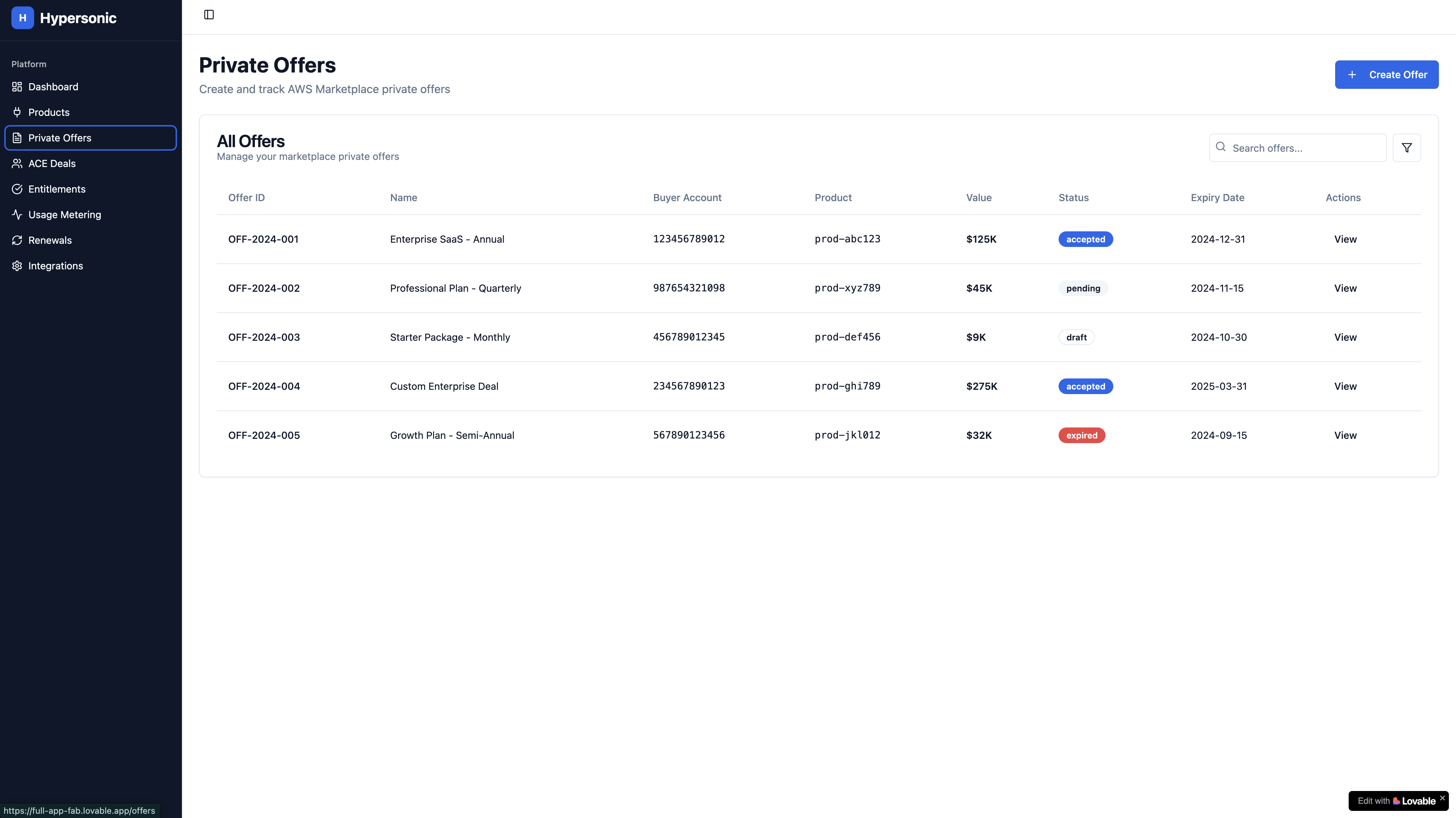Click the Usage Metering activity icon
This screenshot has height=818, width=1456.
coord(17,215)
